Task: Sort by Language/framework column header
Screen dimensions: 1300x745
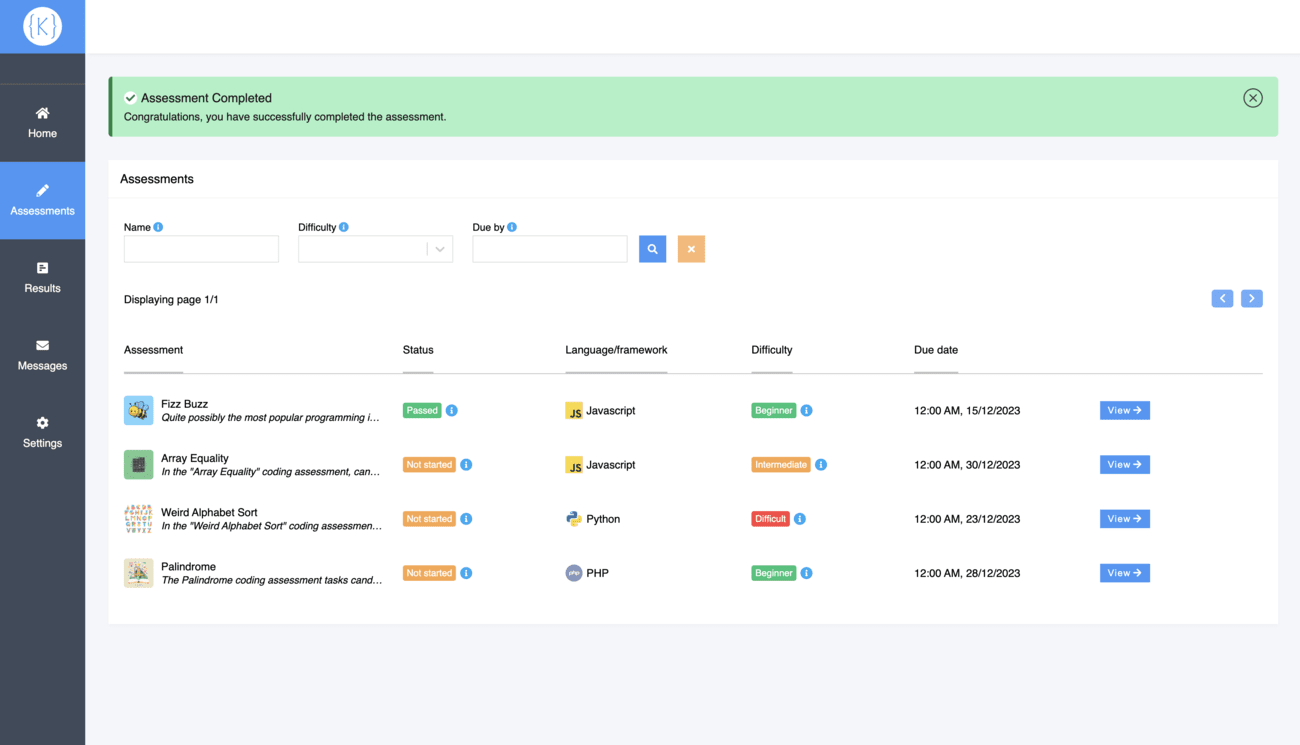Action: tap(616, 350)
